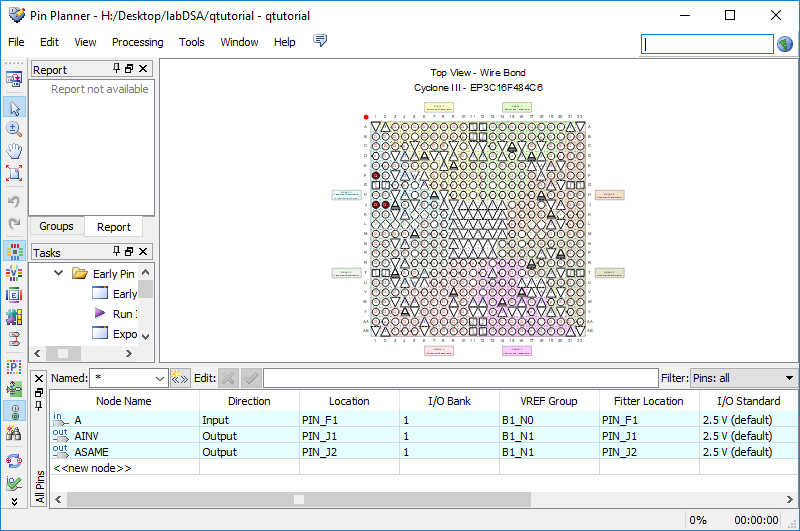Viewport: 800px width, 531px height.
Task: Sort by Node Name column header
Action: 124,401
